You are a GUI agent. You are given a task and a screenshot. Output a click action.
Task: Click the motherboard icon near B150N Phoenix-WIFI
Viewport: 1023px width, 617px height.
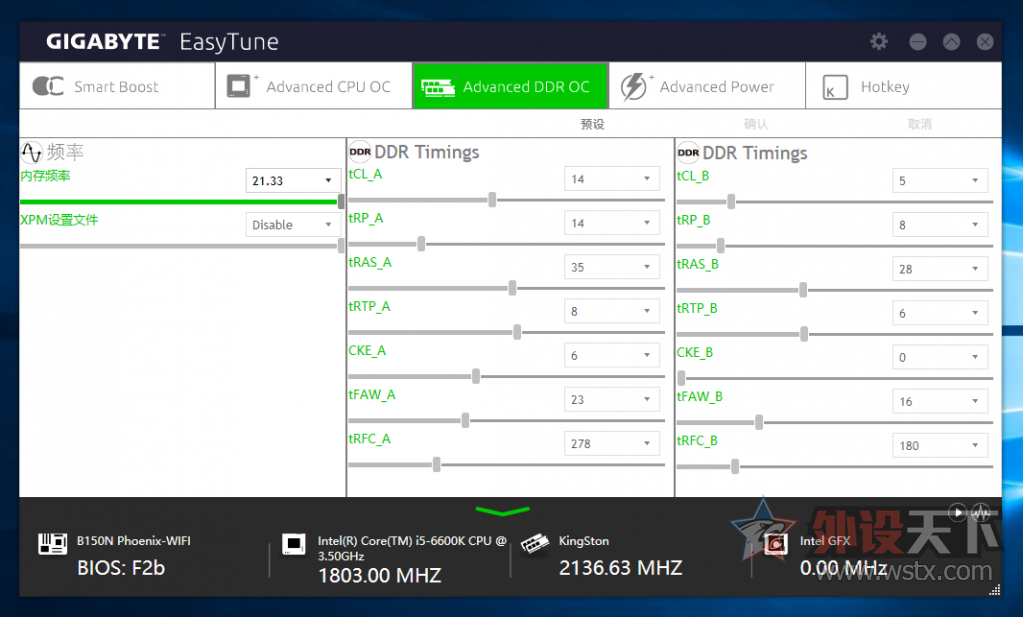(x=52, y=543)
